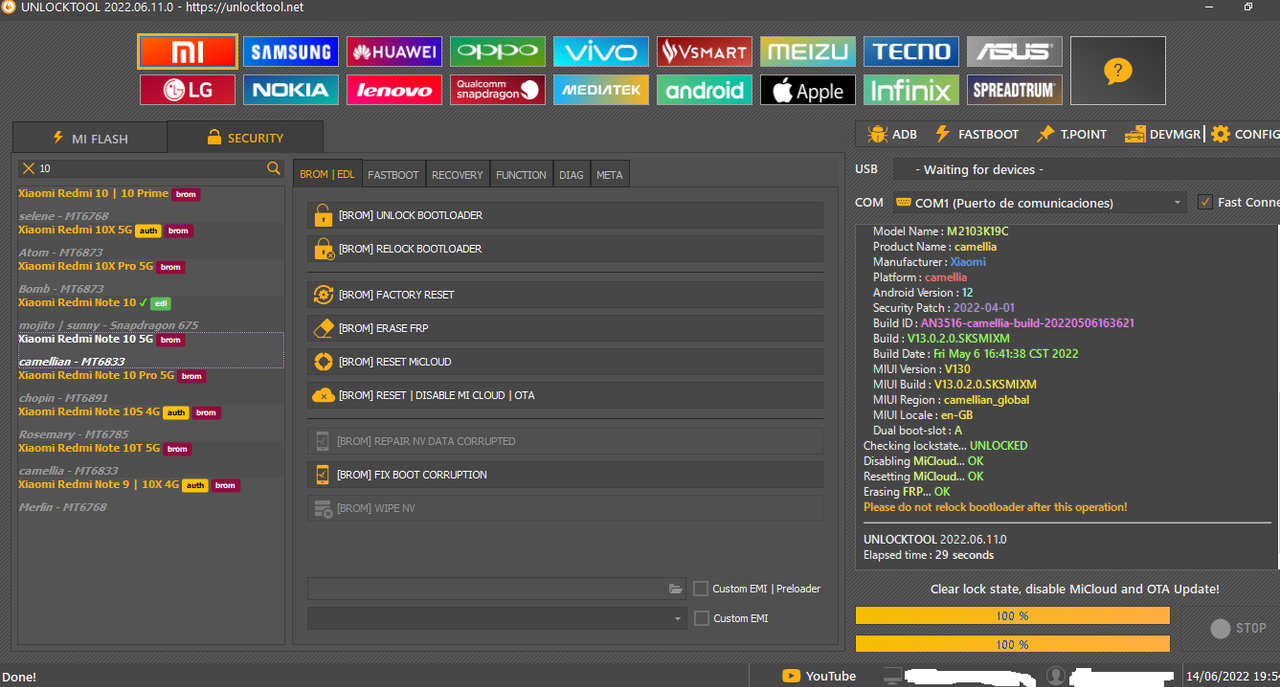Screen dimensions: 1280x687
Task: Clear the model search with X icon
Action: coord(29,168)
